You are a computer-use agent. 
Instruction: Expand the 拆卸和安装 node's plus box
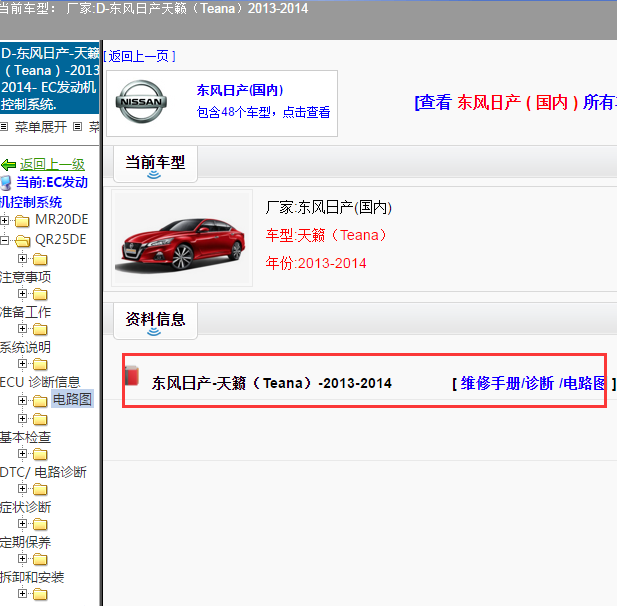pyautogui.click(x=22, y=559)
